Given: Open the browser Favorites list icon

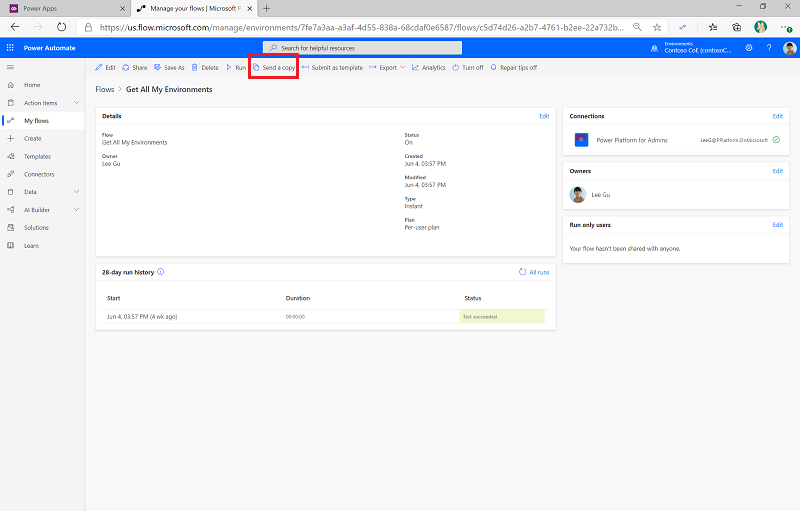Looking at the screenshot, I should 713,28.
